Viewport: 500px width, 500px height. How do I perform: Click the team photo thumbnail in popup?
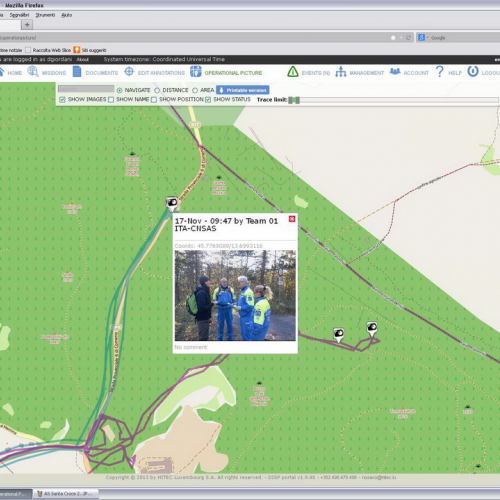point(235,295)
